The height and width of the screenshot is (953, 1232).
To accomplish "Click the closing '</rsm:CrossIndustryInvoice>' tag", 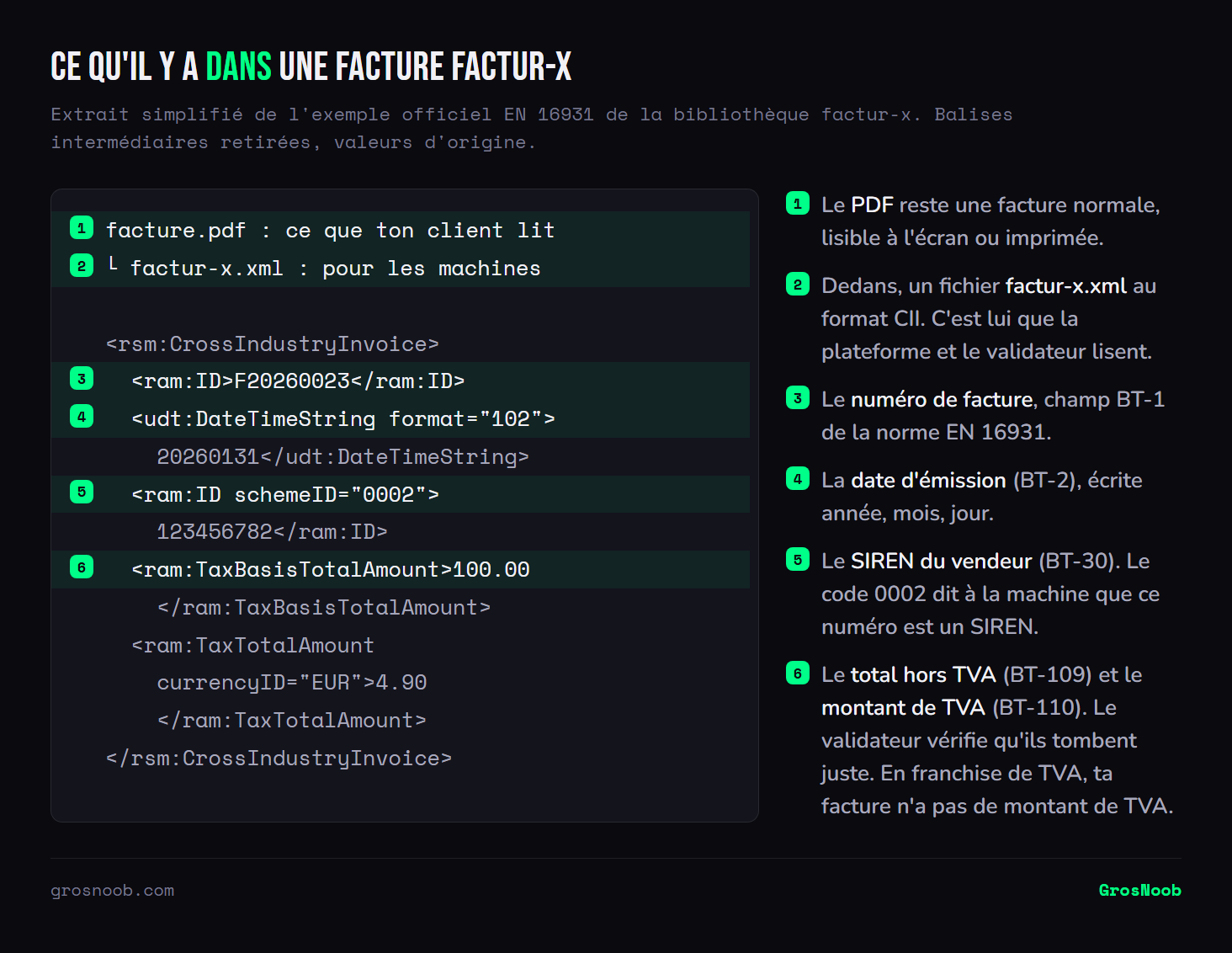I will (x=279, y=758).
